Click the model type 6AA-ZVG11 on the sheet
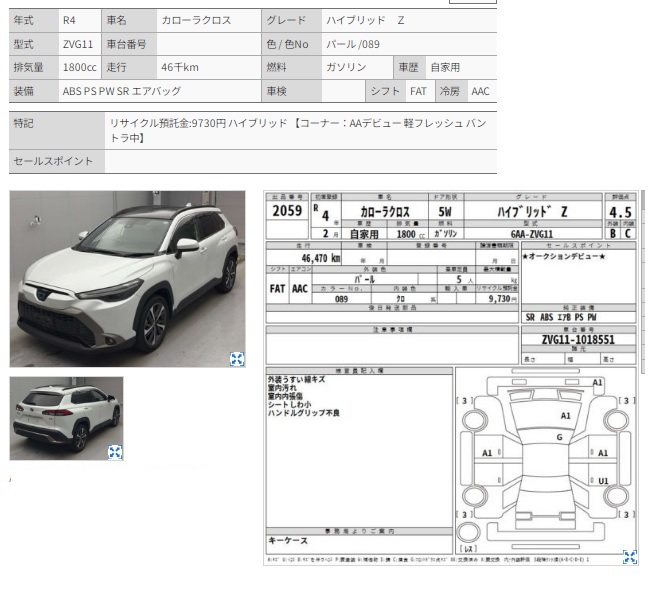649x600 pixels. [x=531, y=234]
